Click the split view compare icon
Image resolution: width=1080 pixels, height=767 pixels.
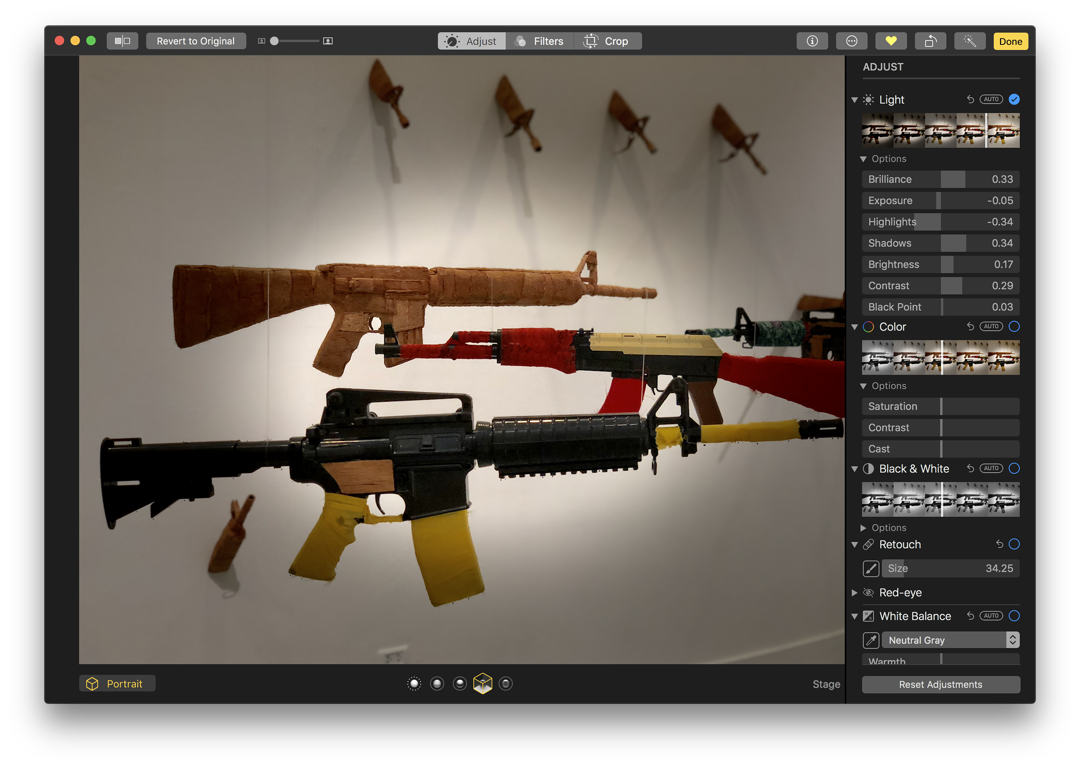(123, 41)
